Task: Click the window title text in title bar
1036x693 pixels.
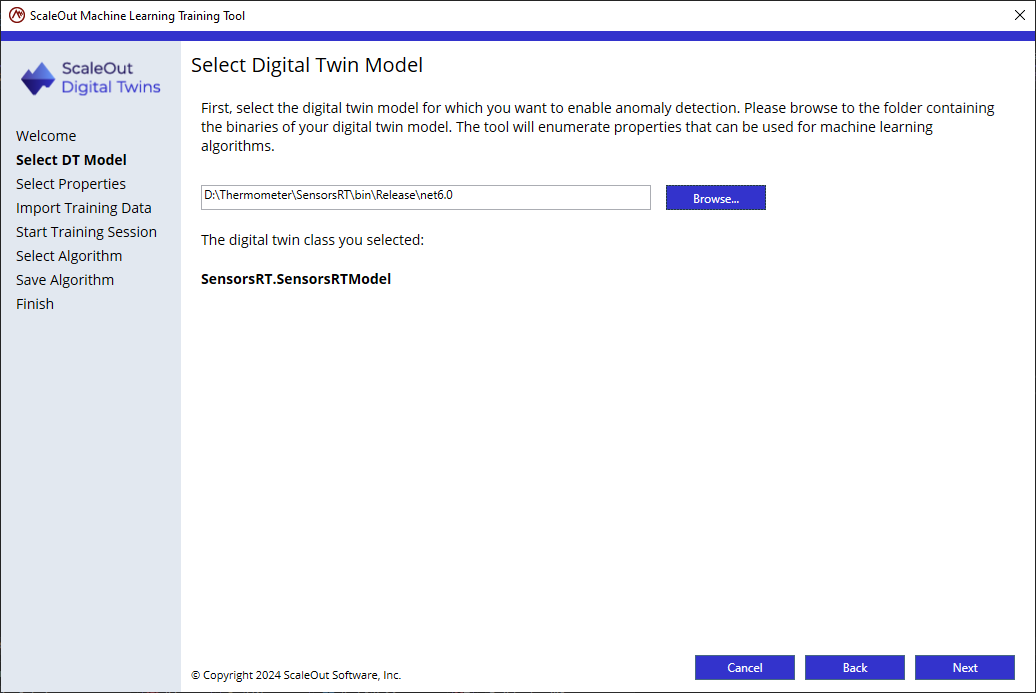Action: (137, 16)
